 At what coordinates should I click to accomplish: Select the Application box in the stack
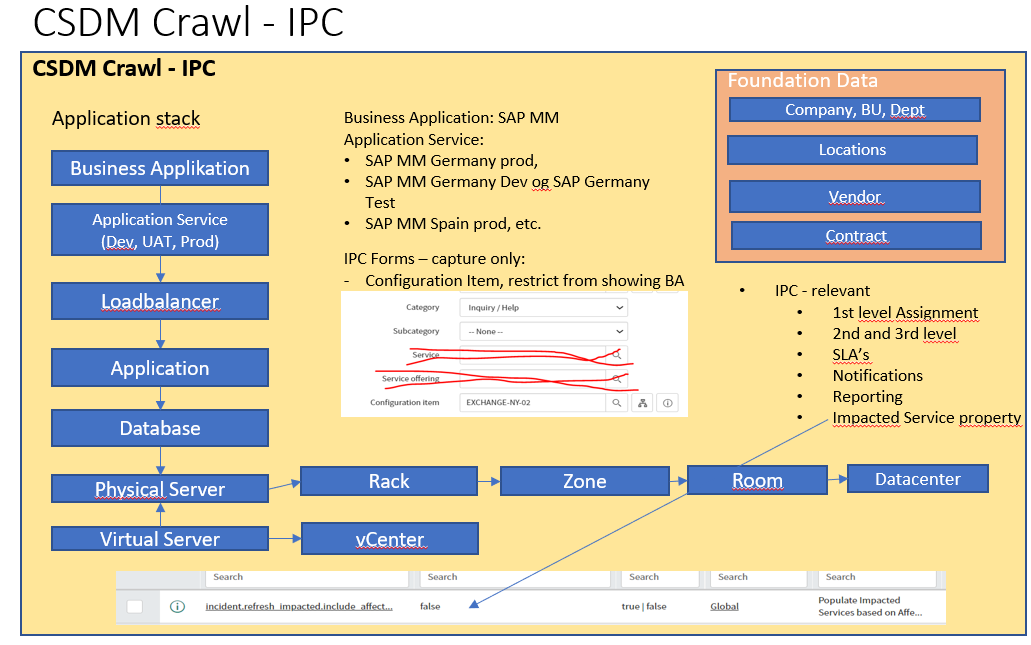pyautogui.click(x=160, y=368)
